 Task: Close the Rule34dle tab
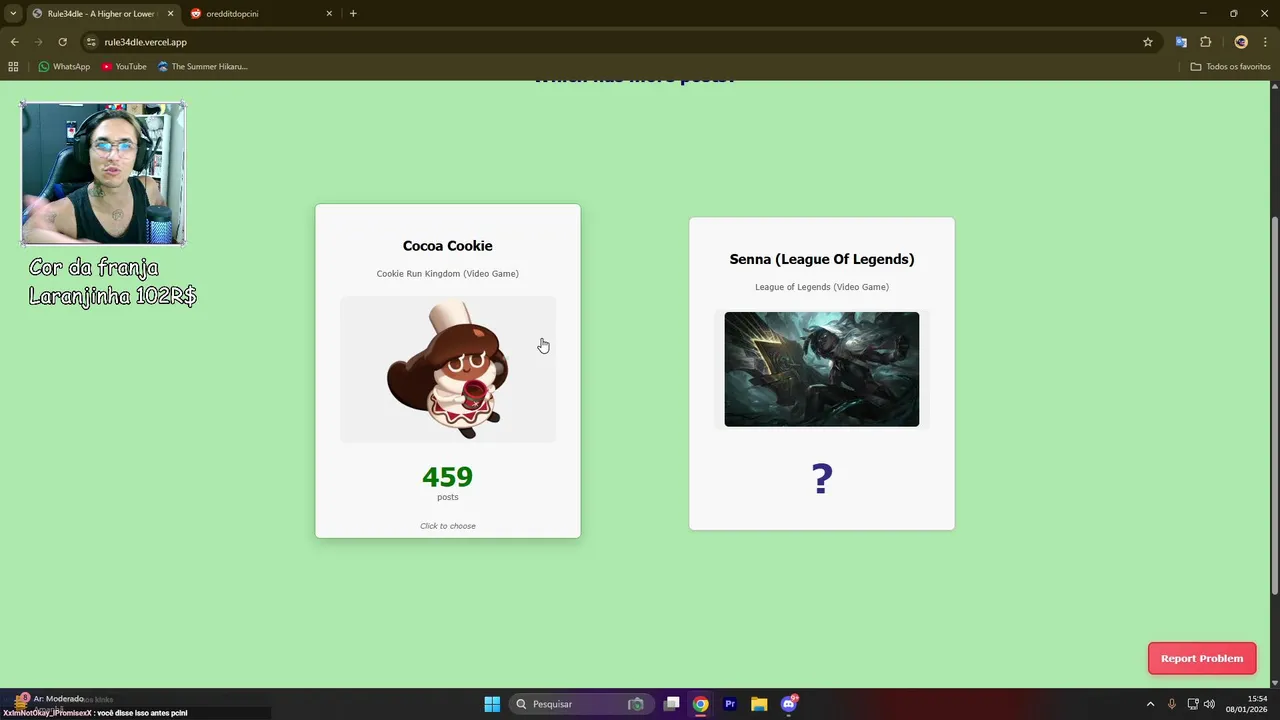(x=170, y=14)
